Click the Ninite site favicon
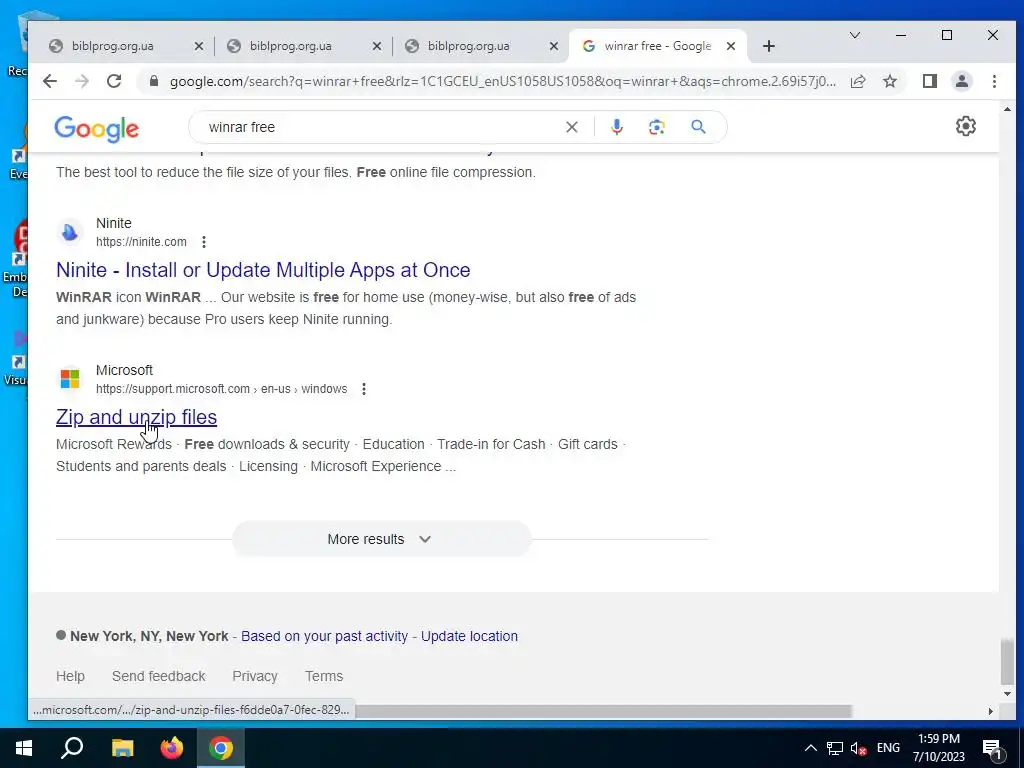Image resolution: width=1024 pixels, height=768 pixels. [69, 232]
